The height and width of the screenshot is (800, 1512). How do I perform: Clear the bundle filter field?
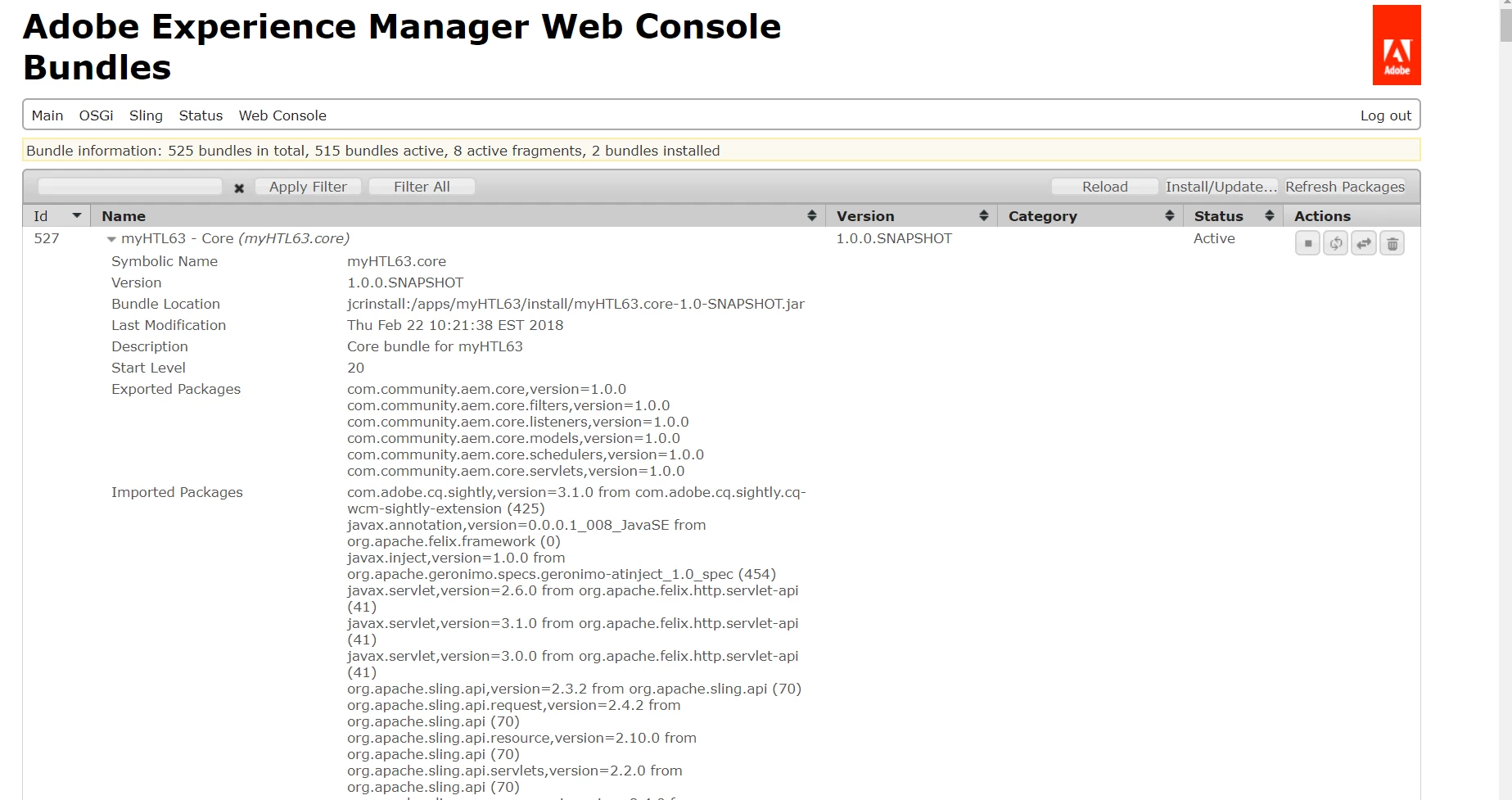(239, 188)
